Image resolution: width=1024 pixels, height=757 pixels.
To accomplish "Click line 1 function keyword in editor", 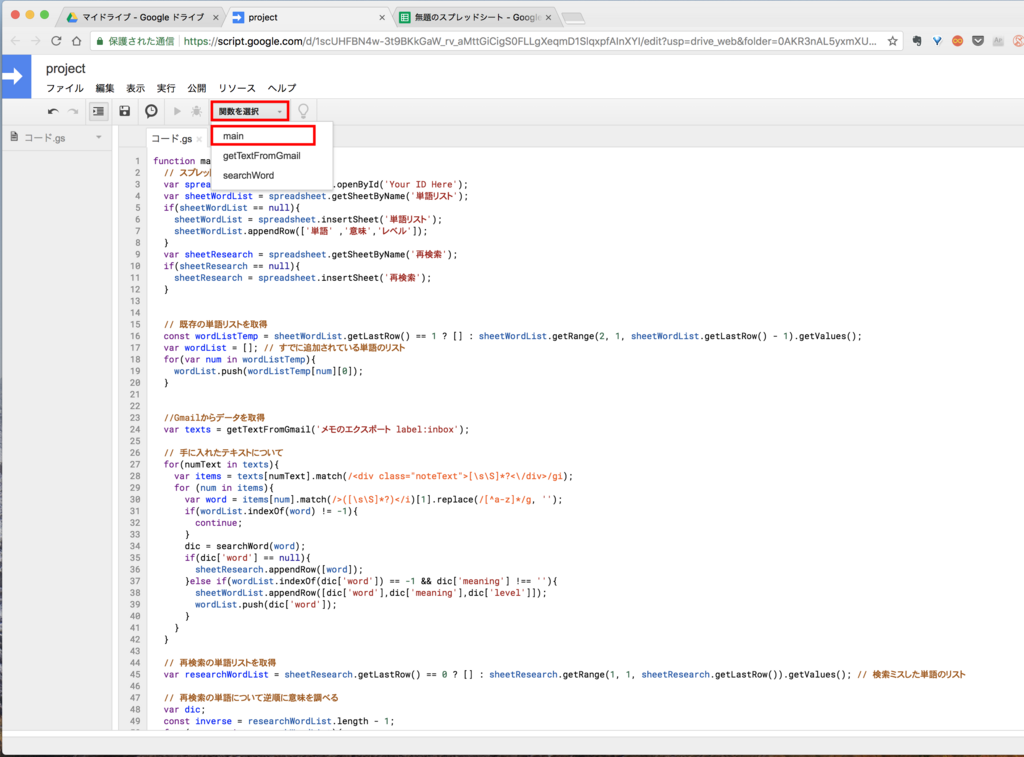I will click(174, 161).
